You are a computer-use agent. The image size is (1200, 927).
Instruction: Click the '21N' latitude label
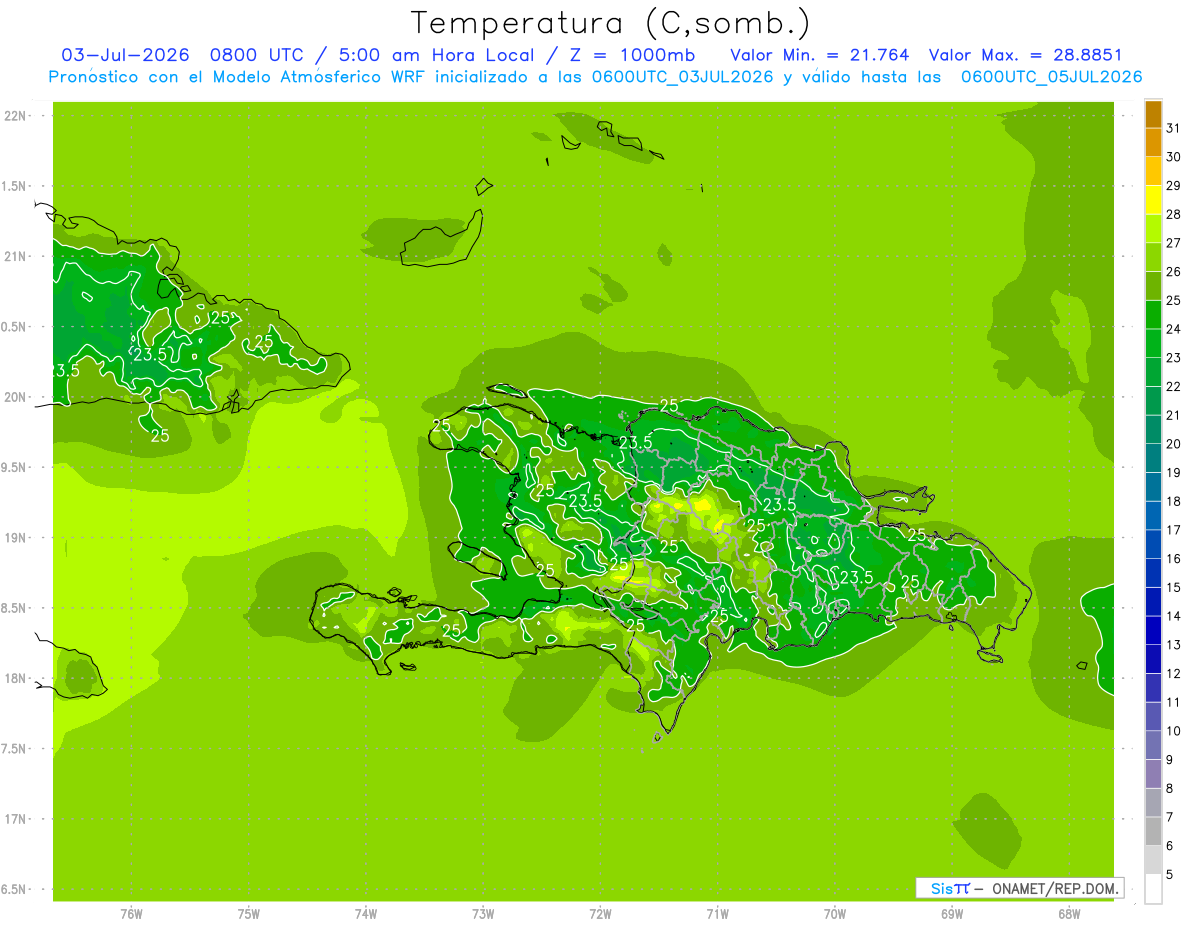pos(15,257)
